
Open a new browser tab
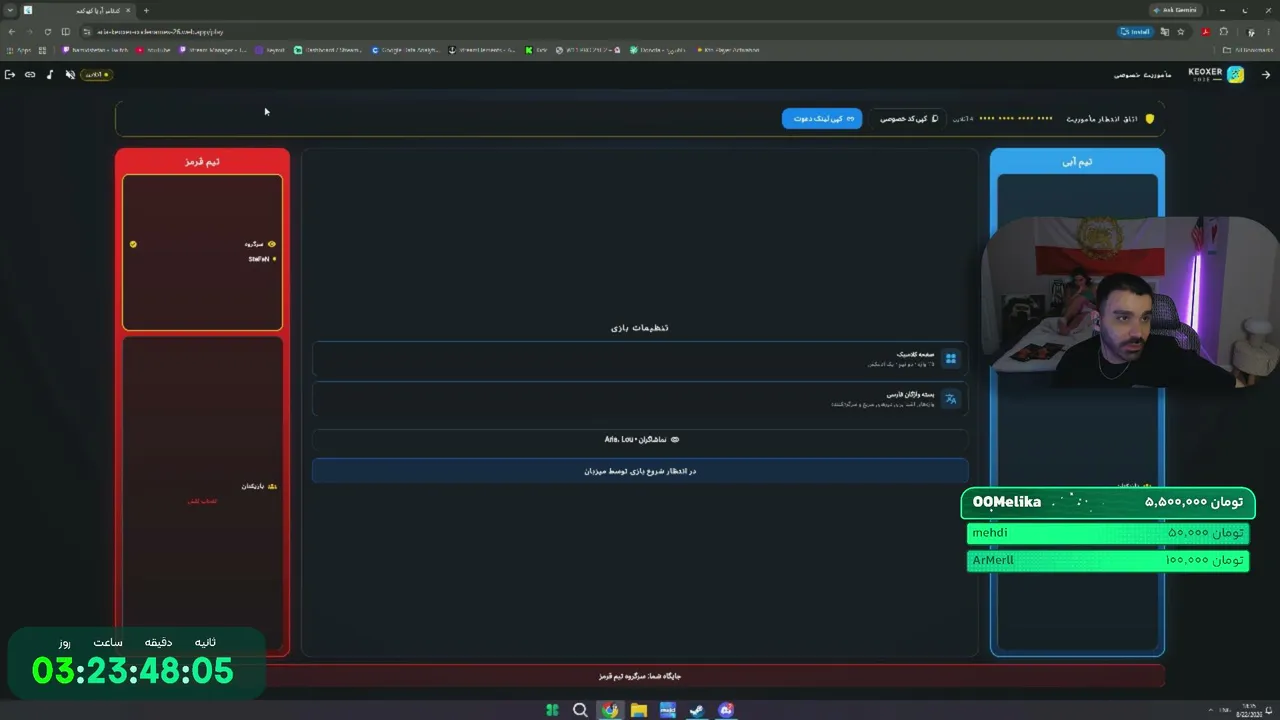(146, 10)
